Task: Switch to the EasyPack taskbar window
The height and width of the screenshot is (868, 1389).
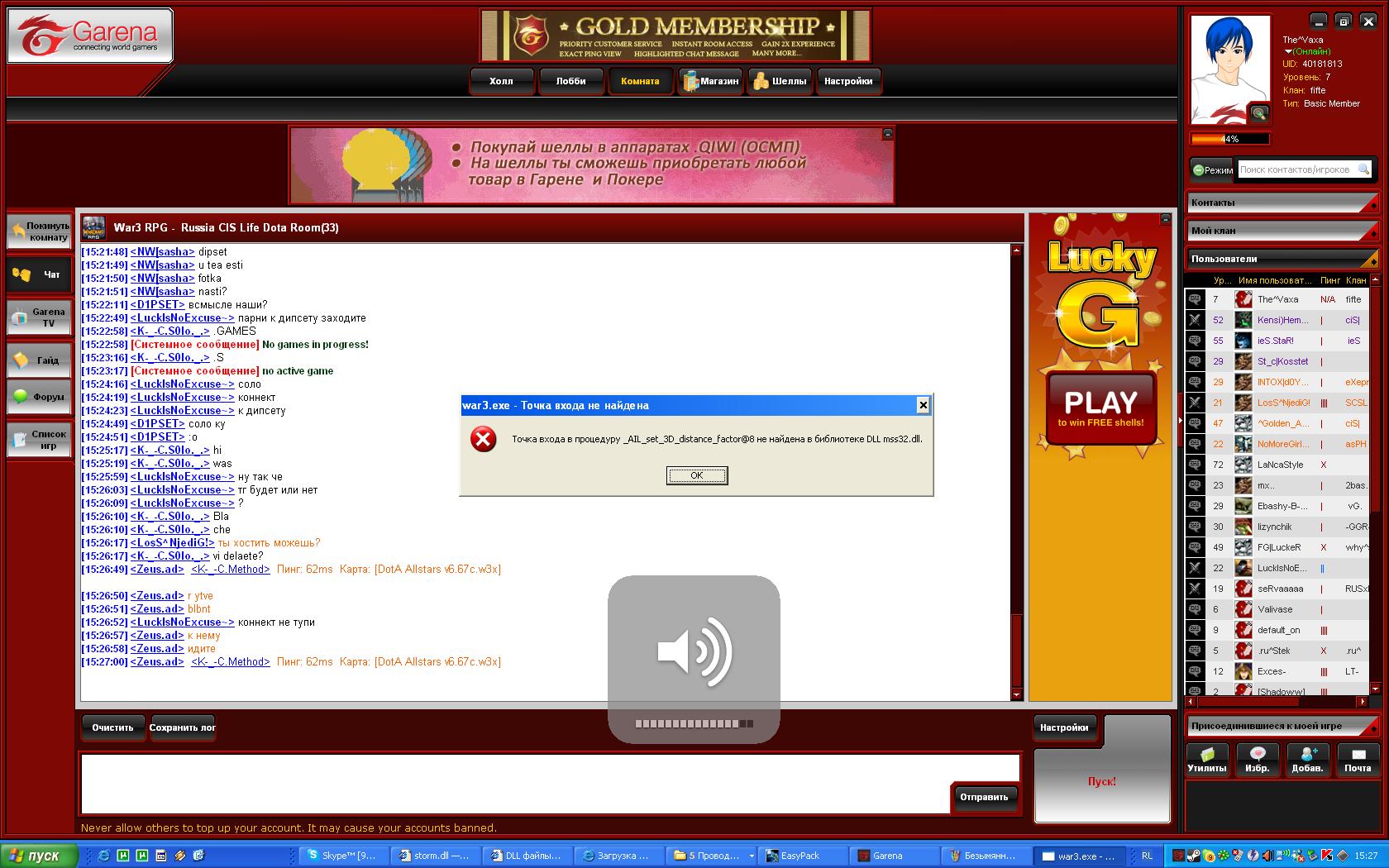Action: pos(802,856)
